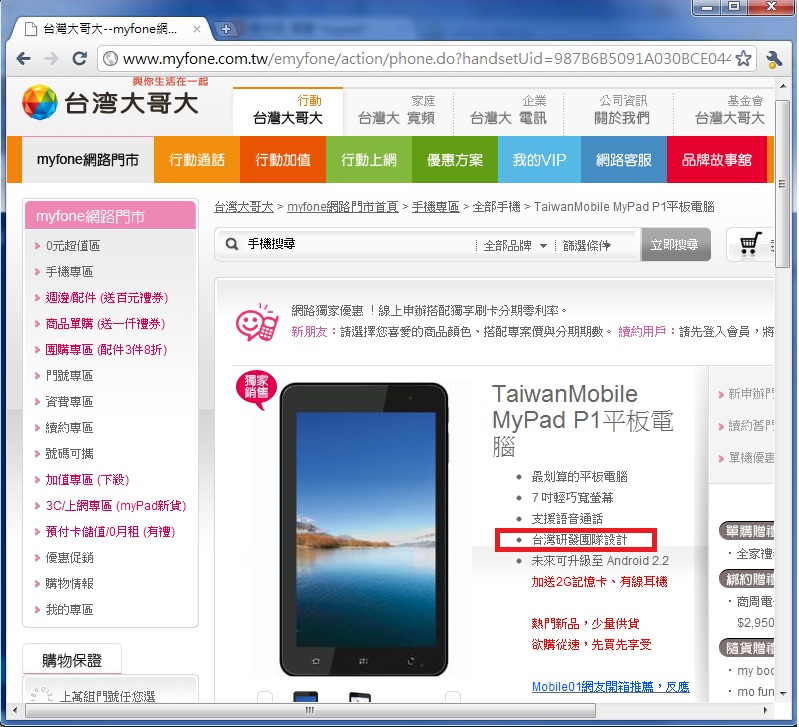The height and width of the screenshot is (727, 799).
Task: Open sidebar item 團購專區 (配件3件8折)
Action: [106, 350]
